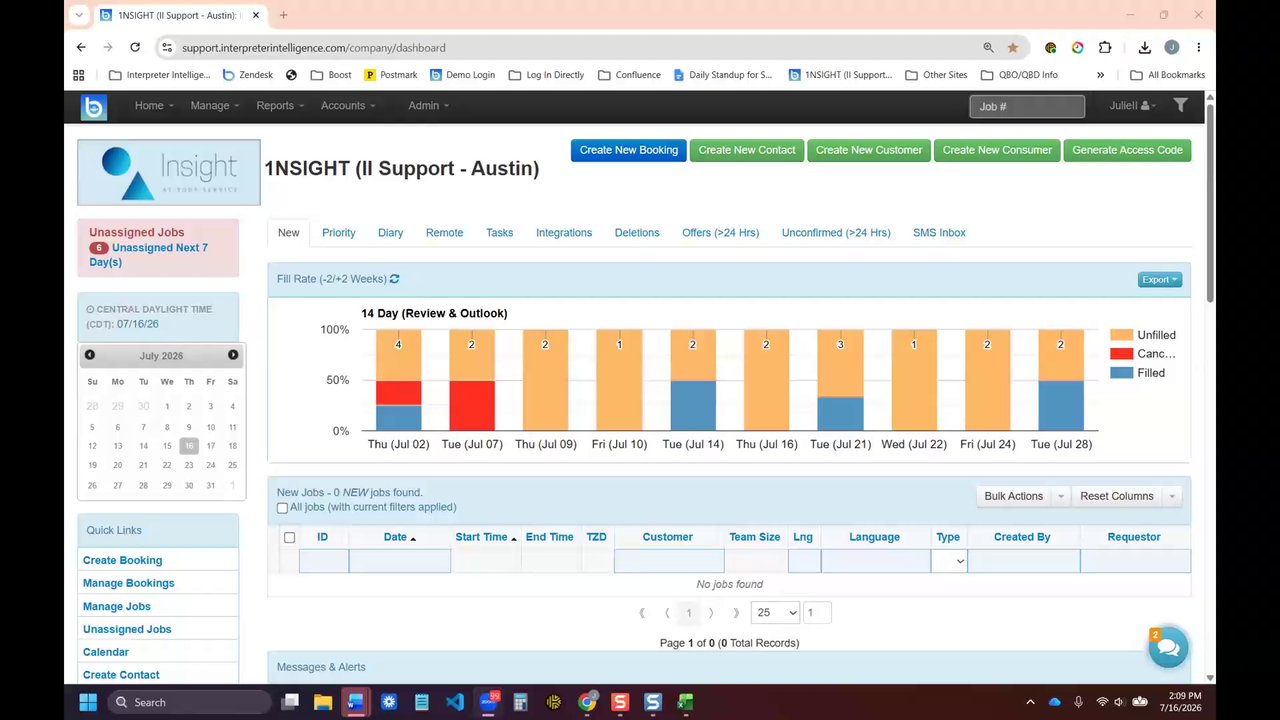Click the filter funnel icon in navbar
The image size is (1280, 720).
[1180, 105]
